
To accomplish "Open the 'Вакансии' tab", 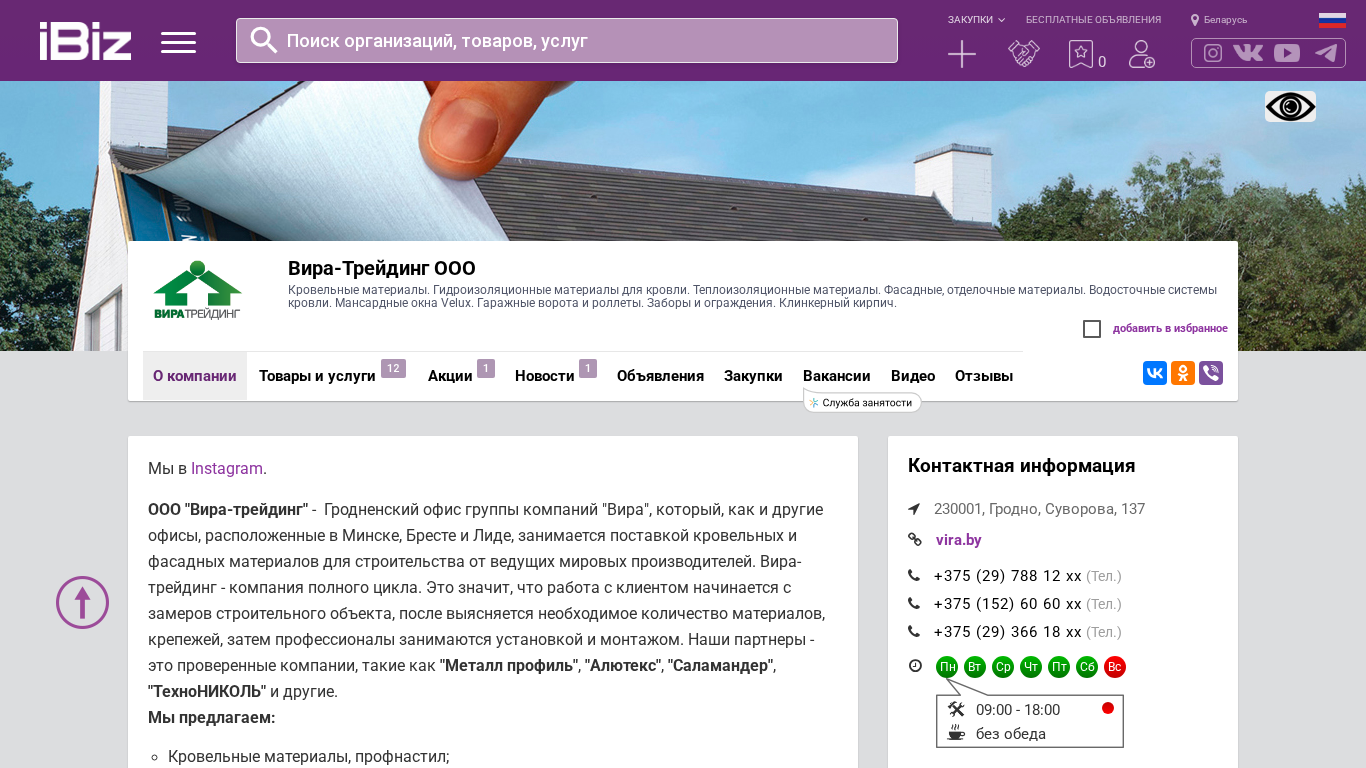I will pyautogui.click(x=836, y=376).
